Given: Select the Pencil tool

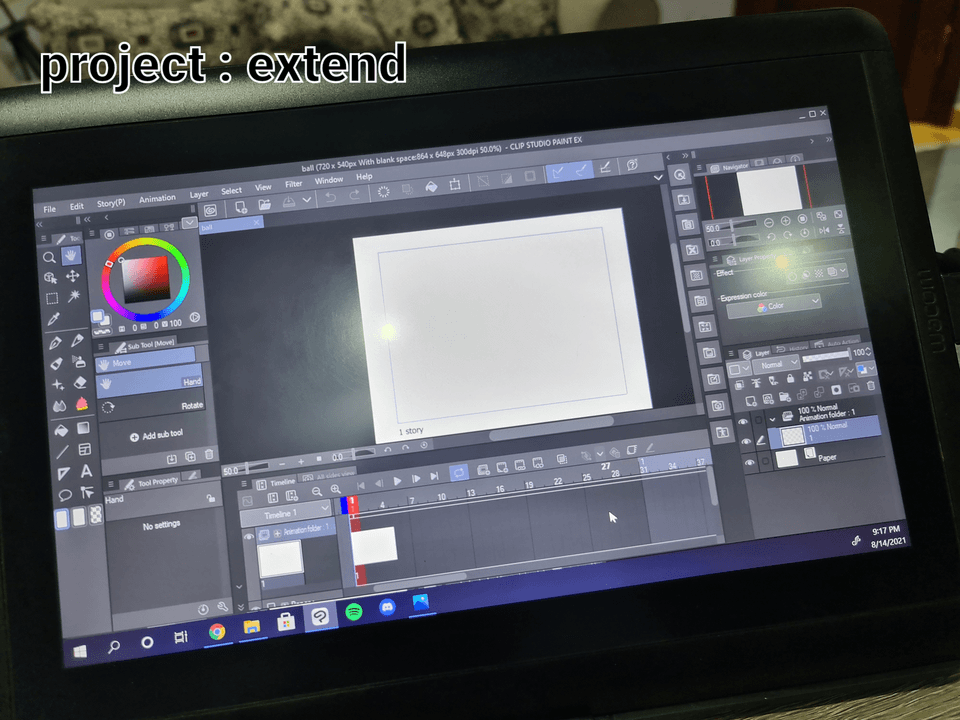Looking at the screenshot, I should (77, 340).
